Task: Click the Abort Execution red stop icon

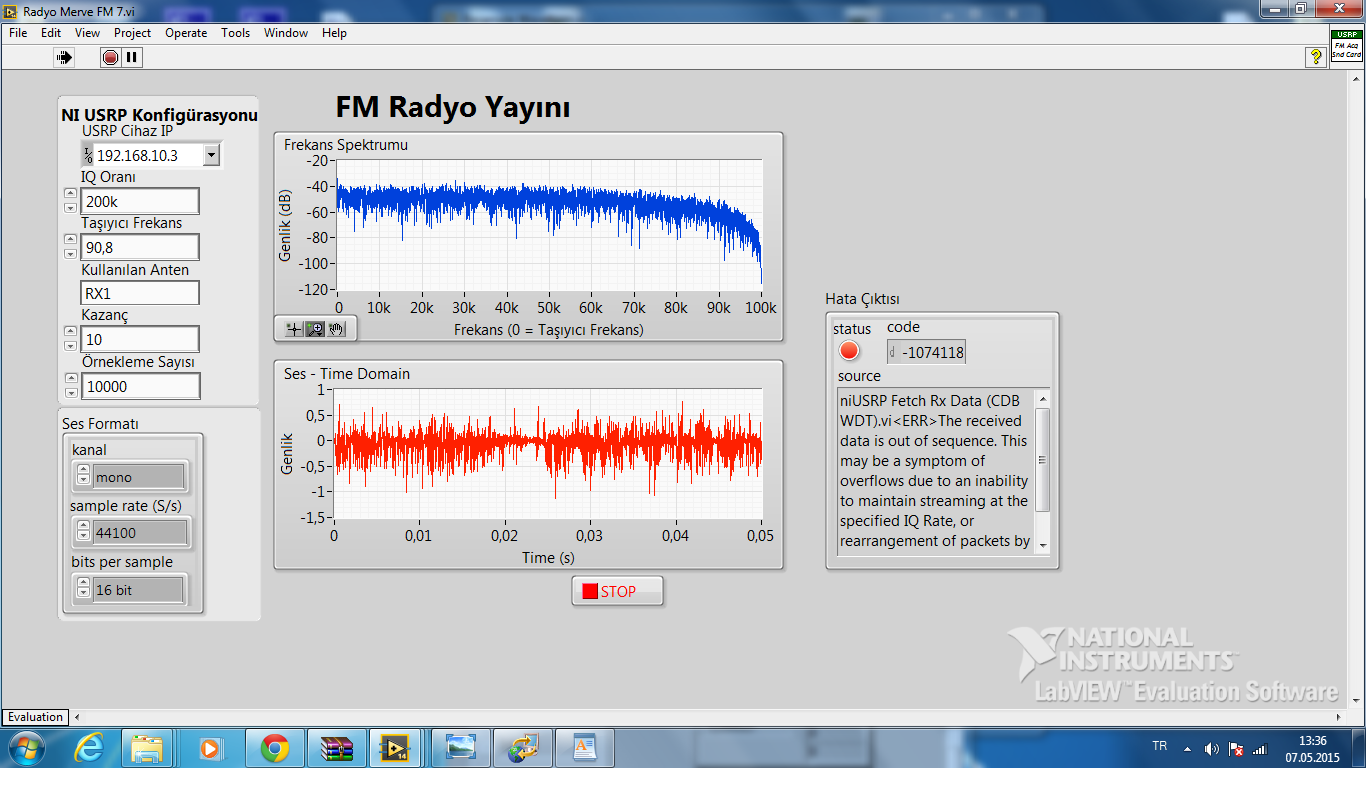Action: click(110, 58)
